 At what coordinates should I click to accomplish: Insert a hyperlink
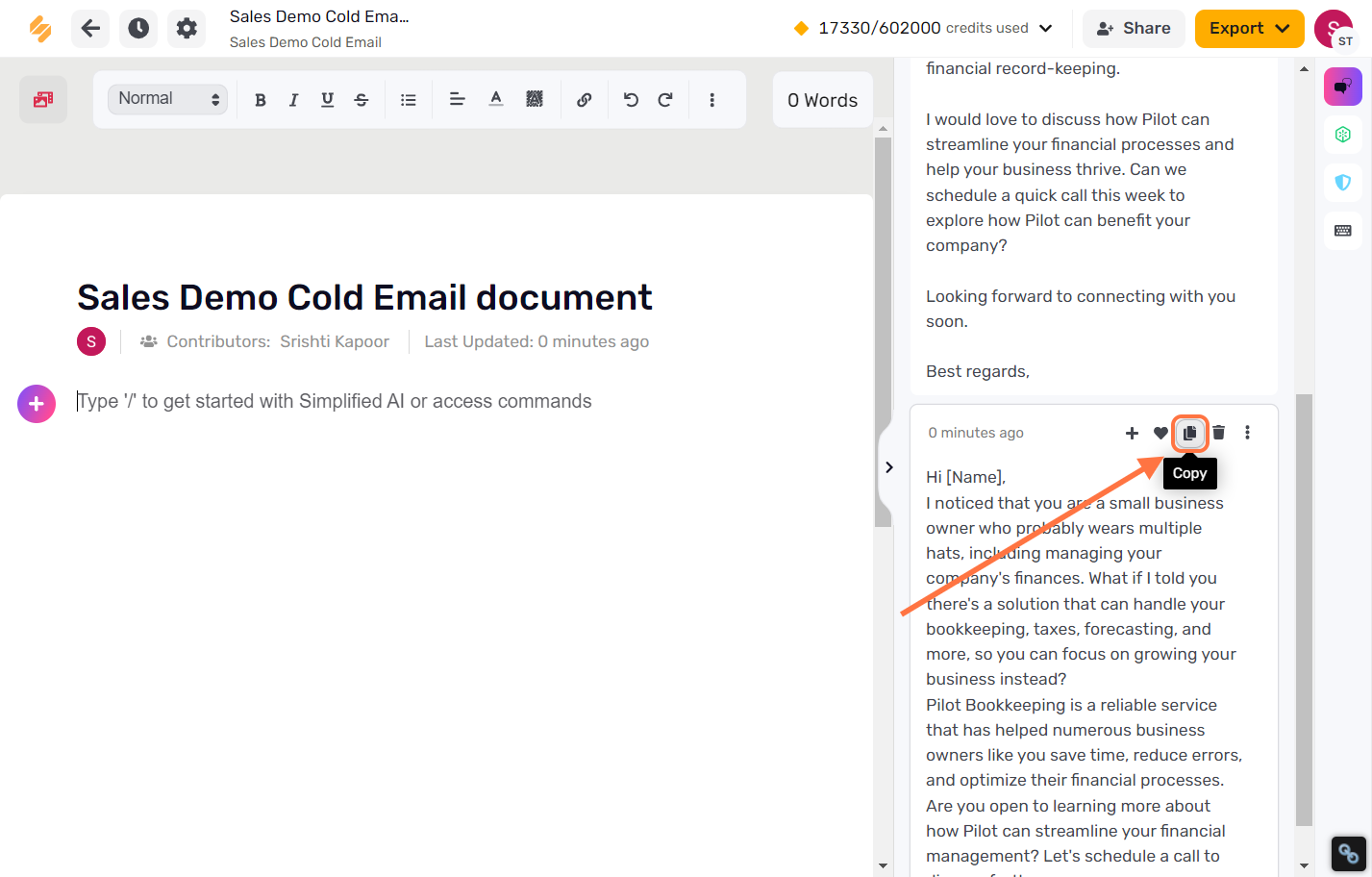[x=584, y=100]
